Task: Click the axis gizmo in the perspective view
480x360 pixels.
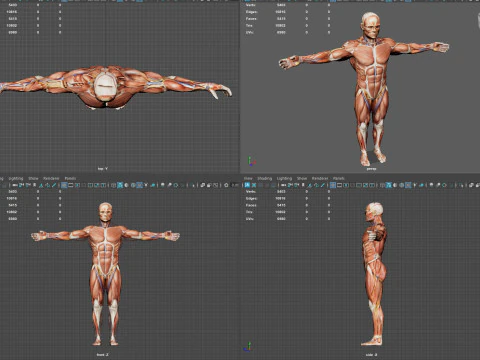Action: point(251,162)
